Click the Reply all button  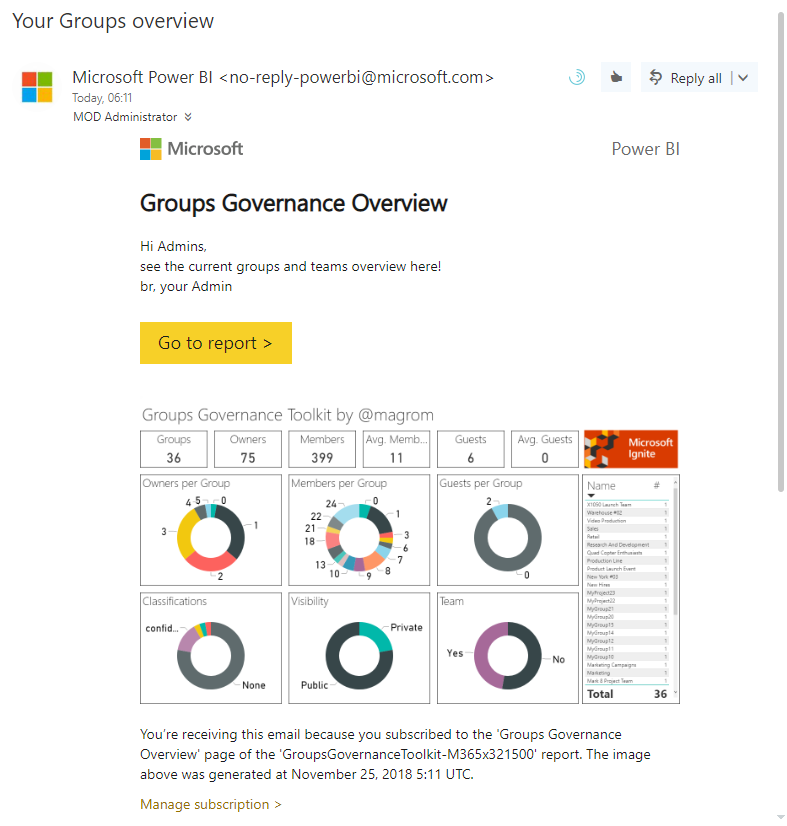point(686,78)
